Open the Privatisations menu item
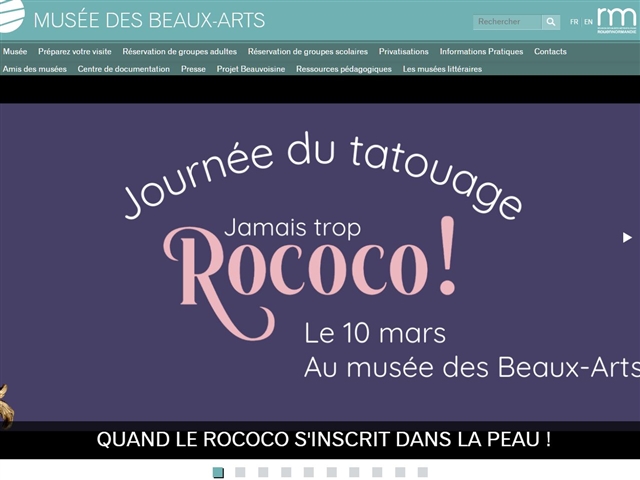 (404, 51)
